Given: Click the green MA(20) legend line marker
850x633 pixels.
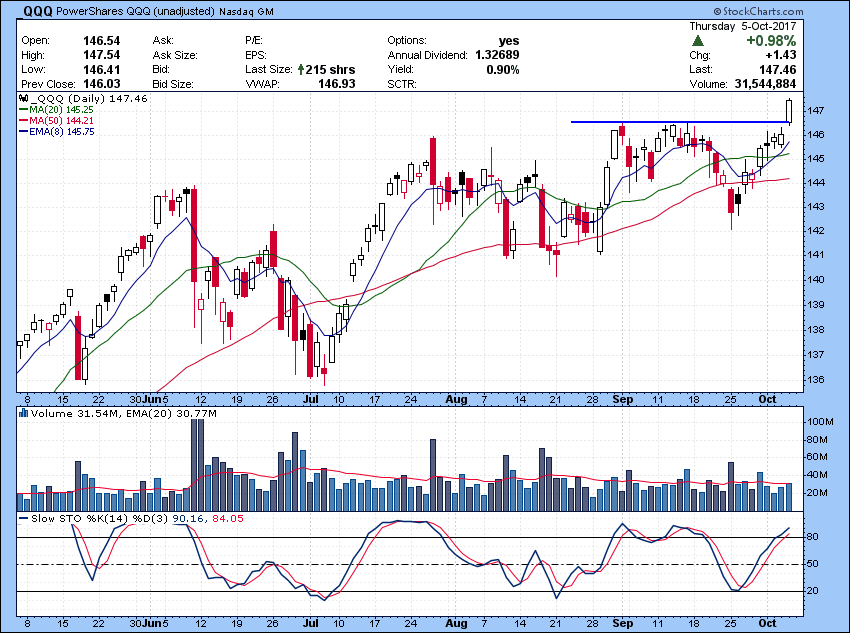Looking at the screenshot, I should coord(23,110).
